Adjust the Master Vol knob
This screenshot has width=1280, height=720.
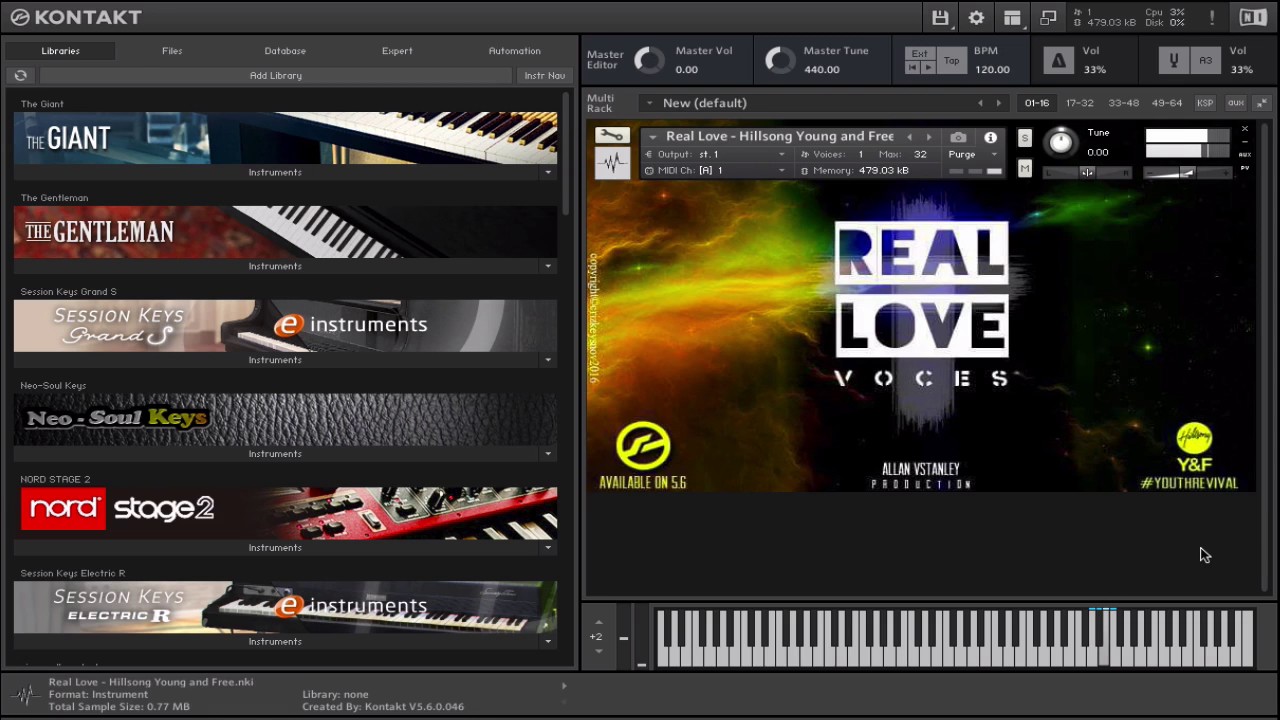(649, 60)
